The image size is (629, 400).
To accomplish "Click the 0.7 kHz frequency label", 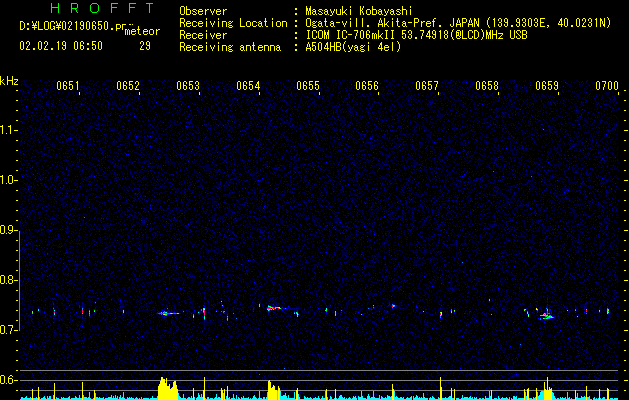I will [8, 330].
